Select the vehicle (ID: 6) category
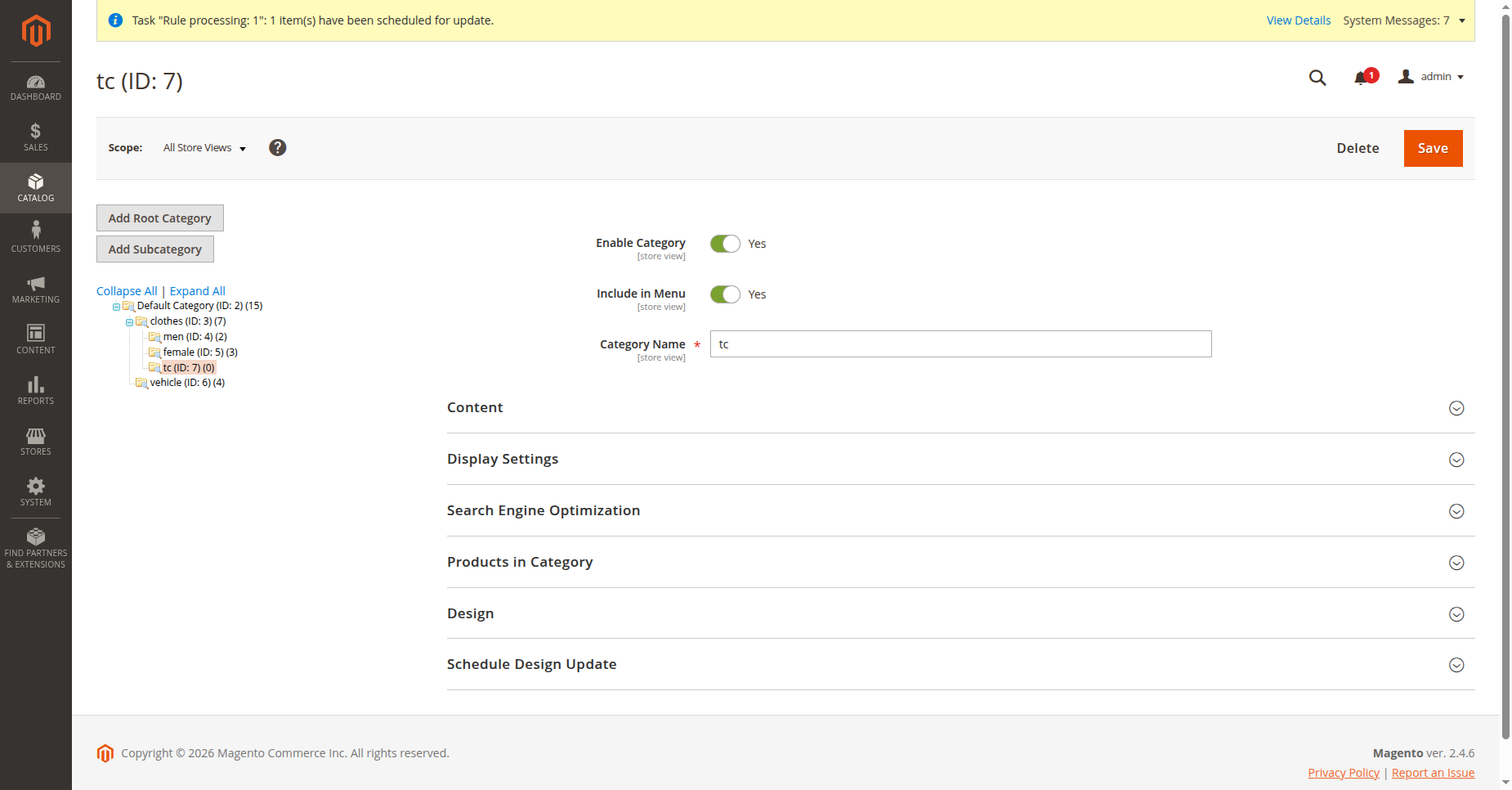 (187, 383)
